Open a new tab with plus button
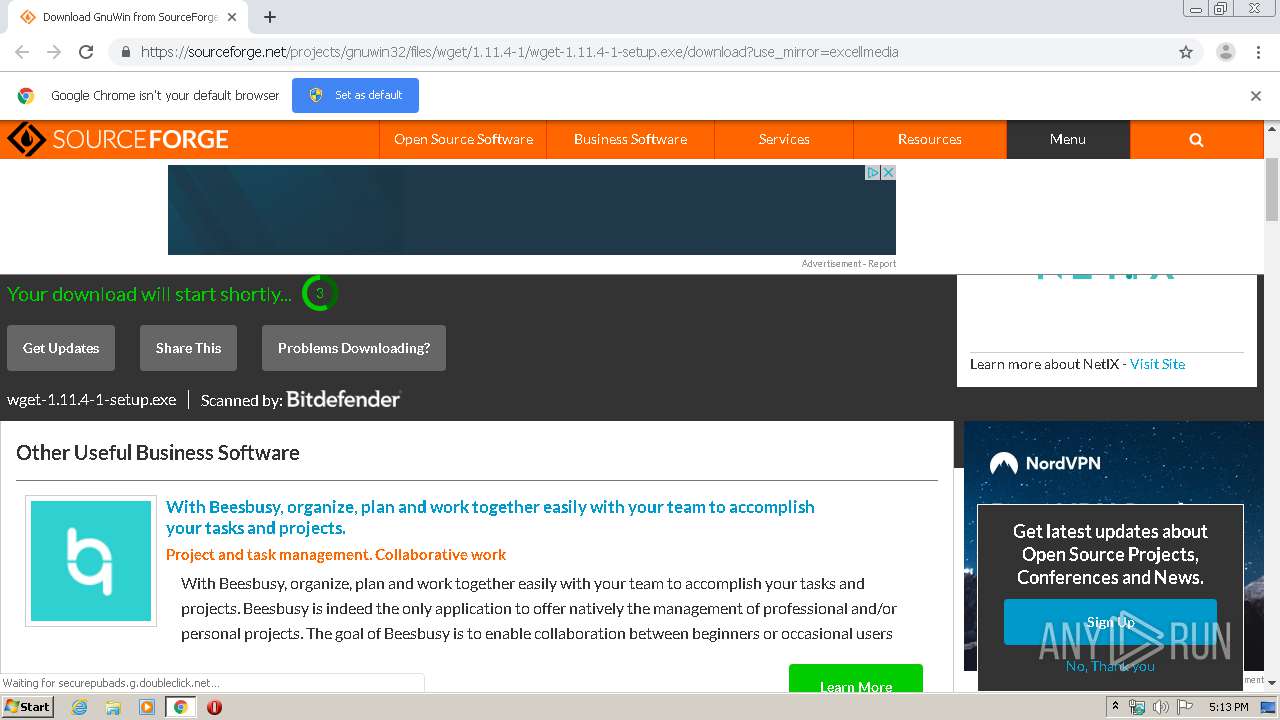The image size is (1280, 720). tap(270, 17)
